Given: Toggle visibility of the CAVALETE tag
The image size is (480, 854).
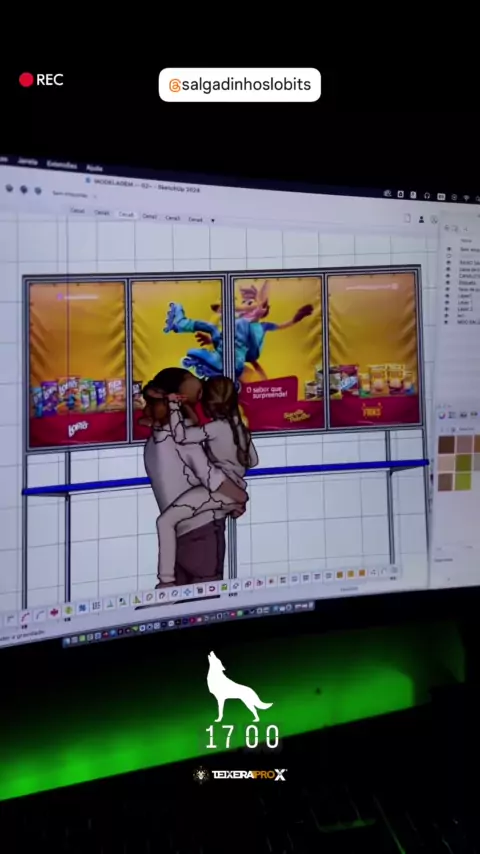Looking at the screenshot, I should [x=448, y=276].
